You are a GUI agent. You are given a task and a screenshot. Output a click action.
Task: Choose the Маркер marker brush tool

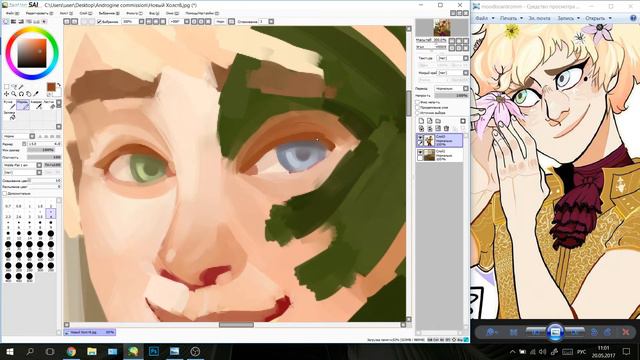[x=23, y=105]
